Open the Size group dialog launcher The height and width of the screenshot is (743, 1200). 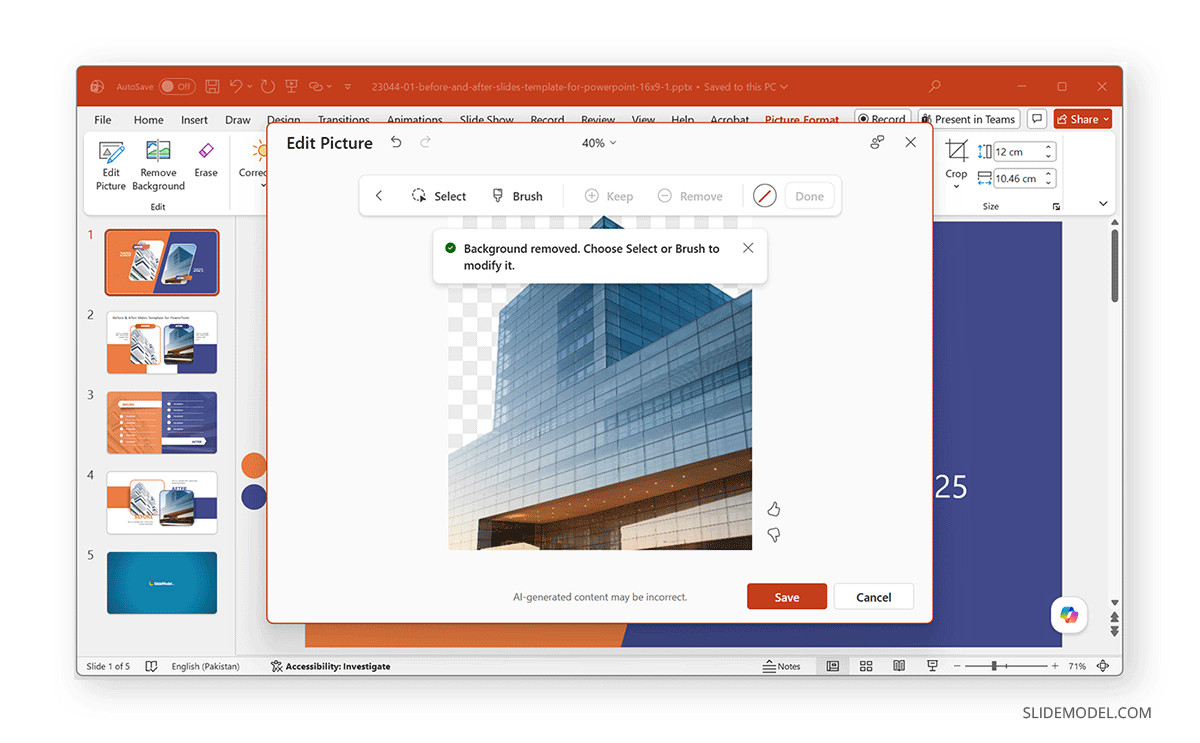point(1057,206)
